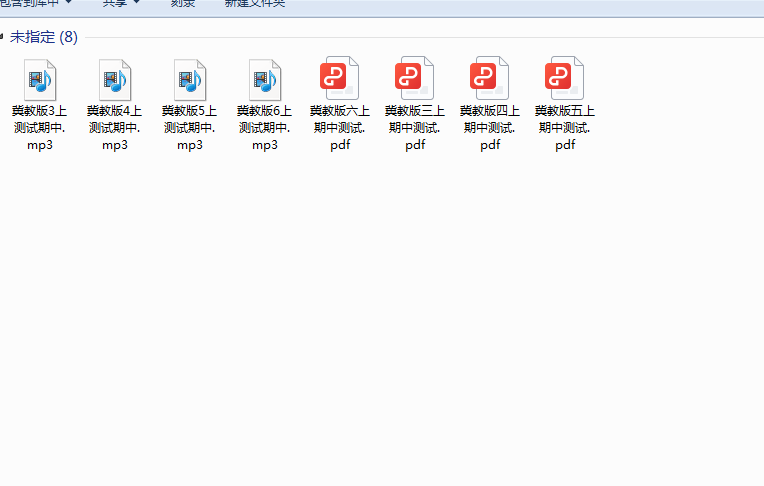Click the file name text 冀教版3上测试期中.mp3

[40, 128]
